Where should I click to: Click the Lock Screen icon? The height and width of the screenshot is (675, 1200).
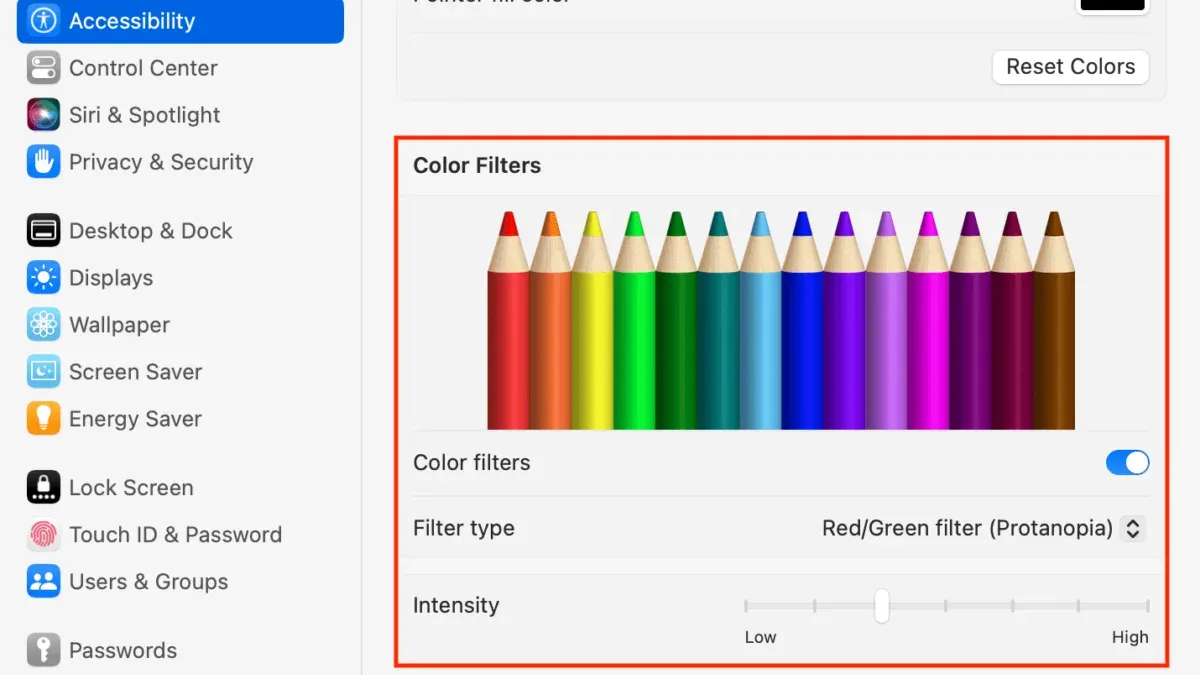click(43, 488)
